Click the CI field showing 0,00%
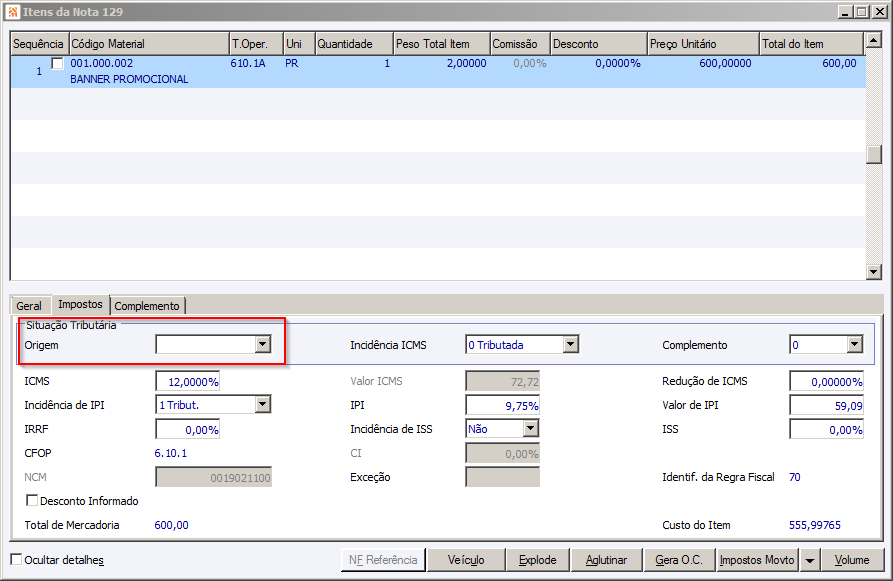 click(x=502, y=453)
